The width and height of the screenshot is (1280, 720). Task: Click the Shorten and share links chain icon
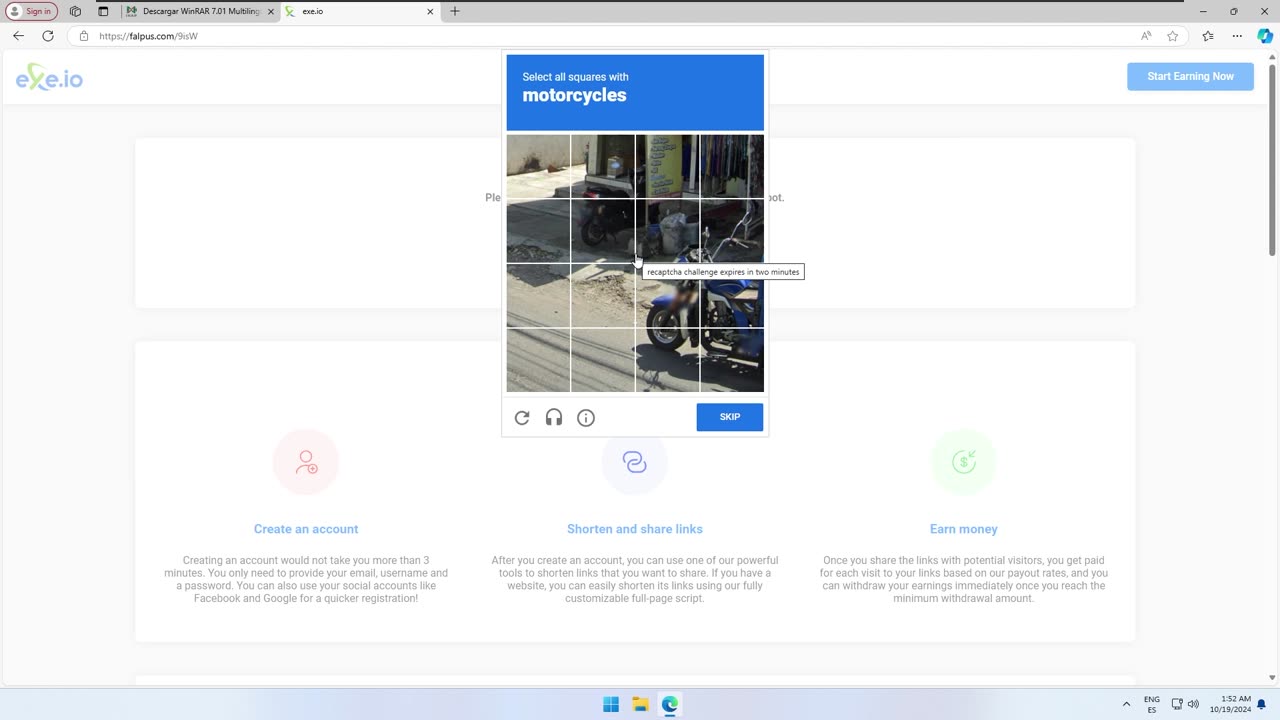(635, 462)
